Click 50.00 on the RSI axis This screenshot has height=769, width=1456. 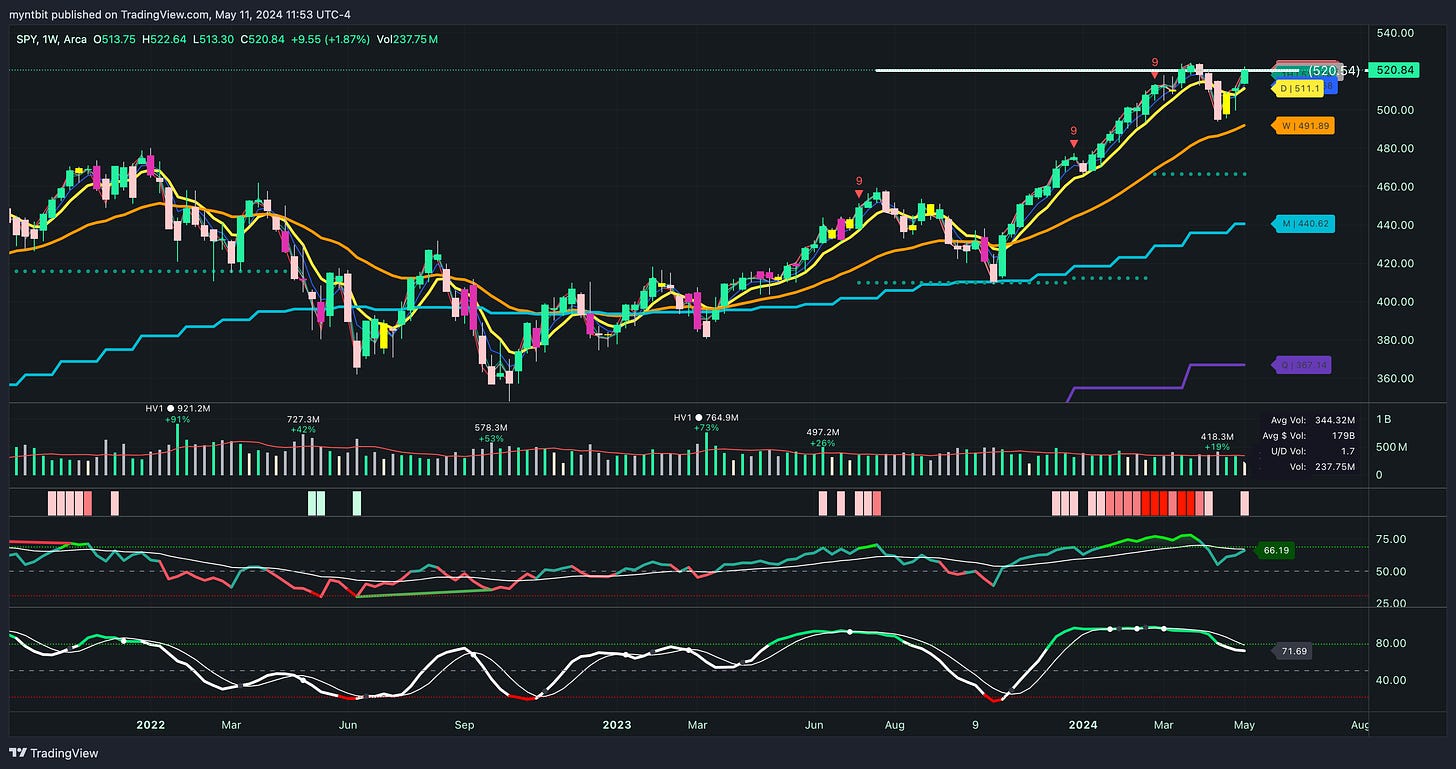coord(1391,571)
